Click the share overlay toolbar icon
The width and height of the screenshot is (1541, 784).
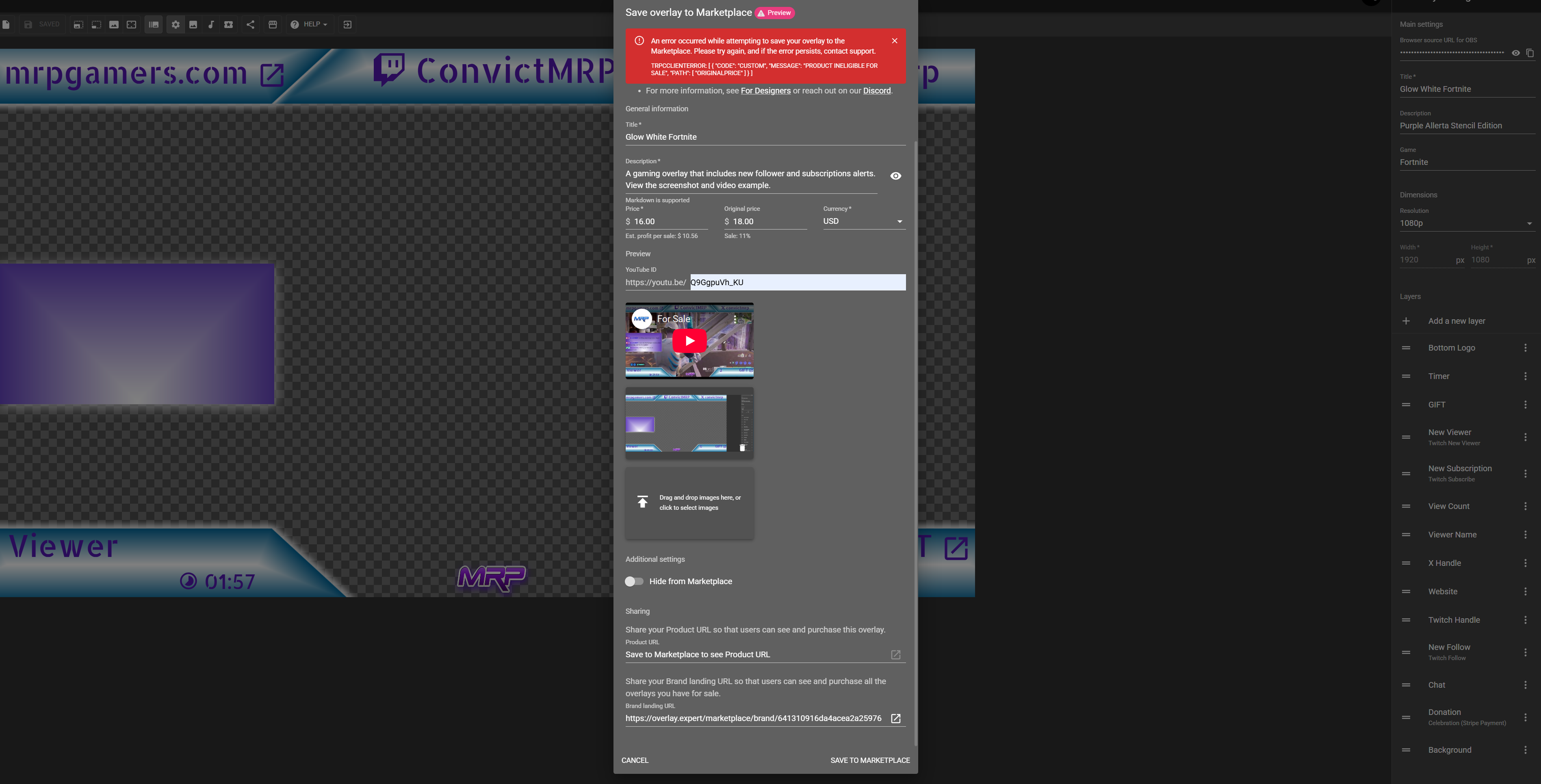coord(250,24)
